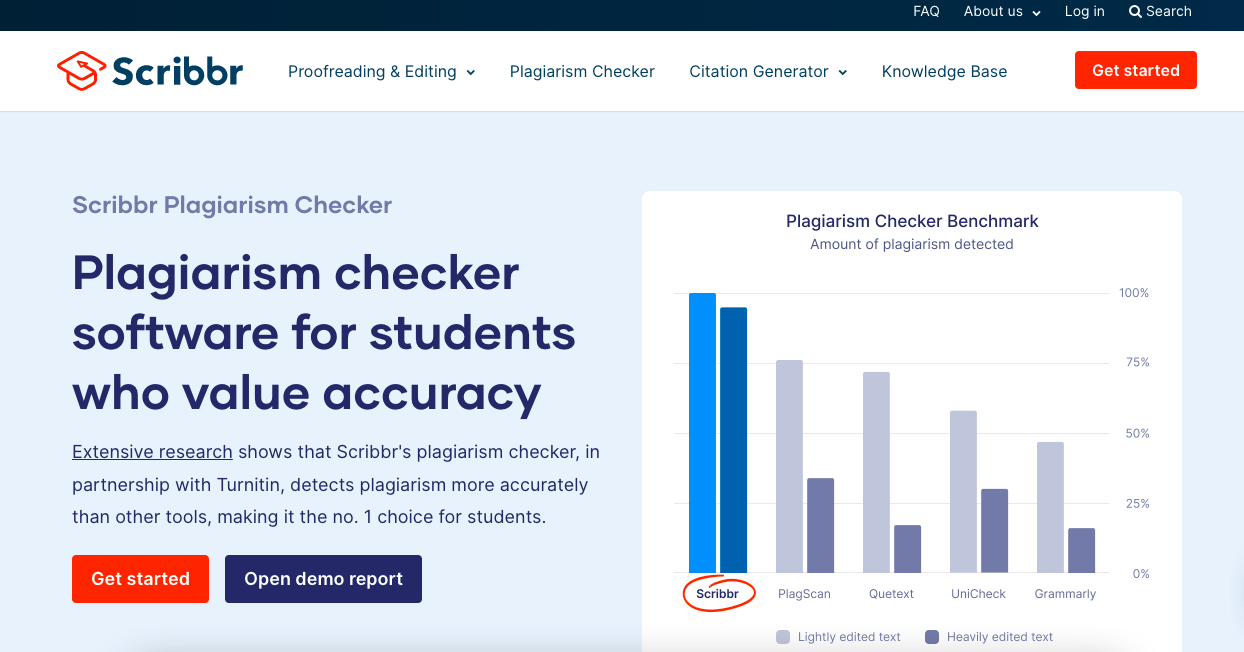The width and height of the screenshot is (1244, 652).
Task: Click the 25% y-axis label
Action: [1138, 503]
